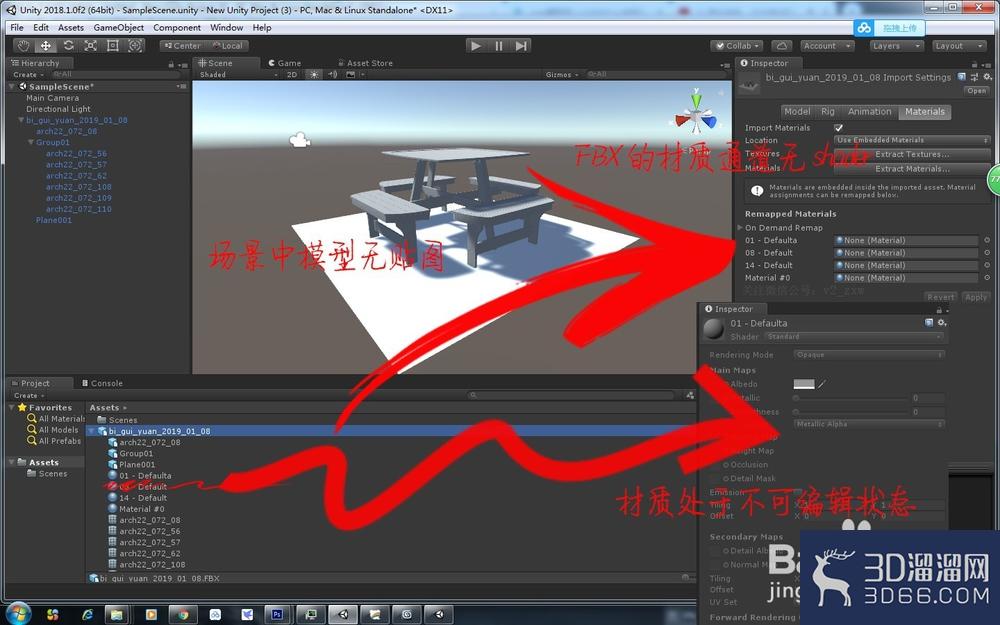The width and height of the screenshot is (1000, 625).
Task: Open the File menu
Action: pyautogui.click(x=17, y=27)
